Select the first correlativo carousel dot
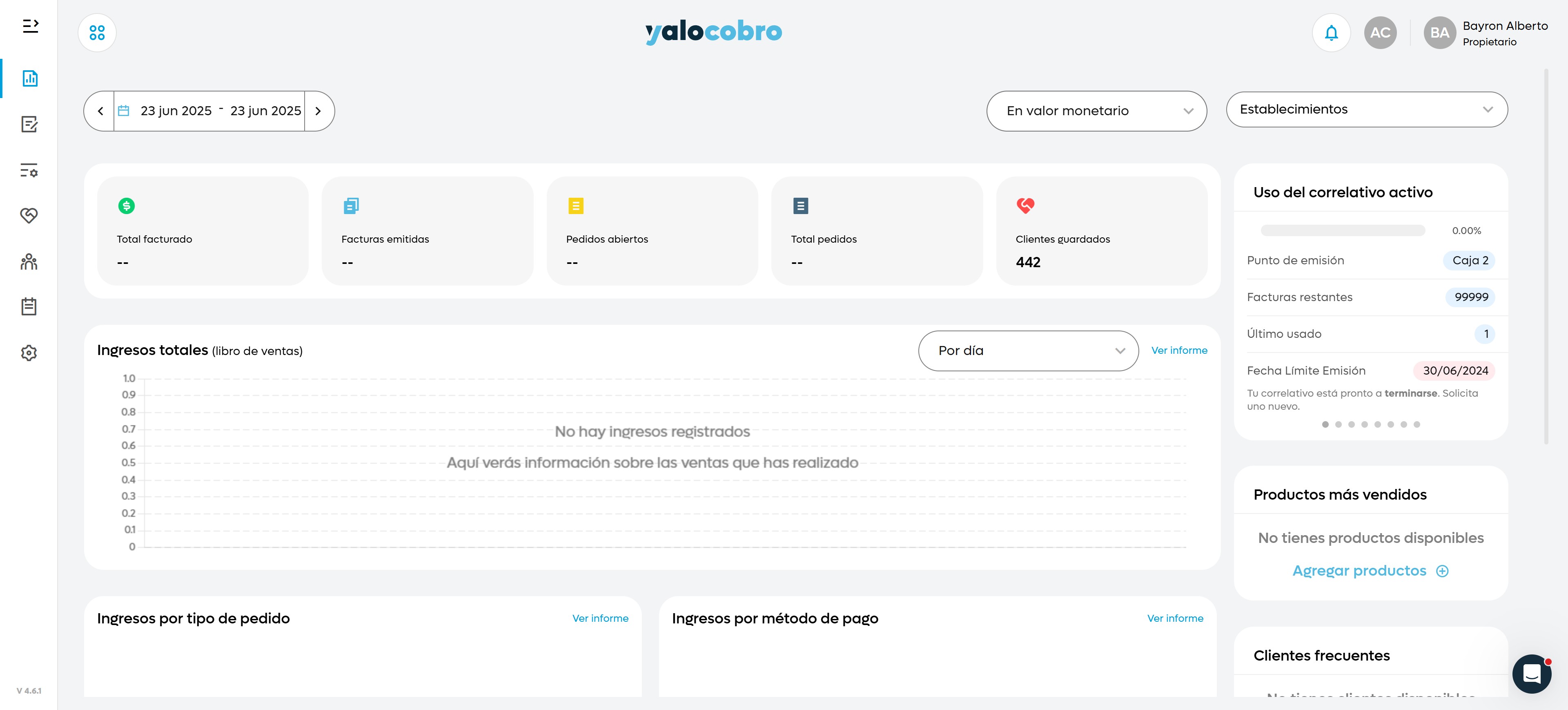This screenshot has height=710, width=1568. pyautogui.click(x=1325, y=424)
